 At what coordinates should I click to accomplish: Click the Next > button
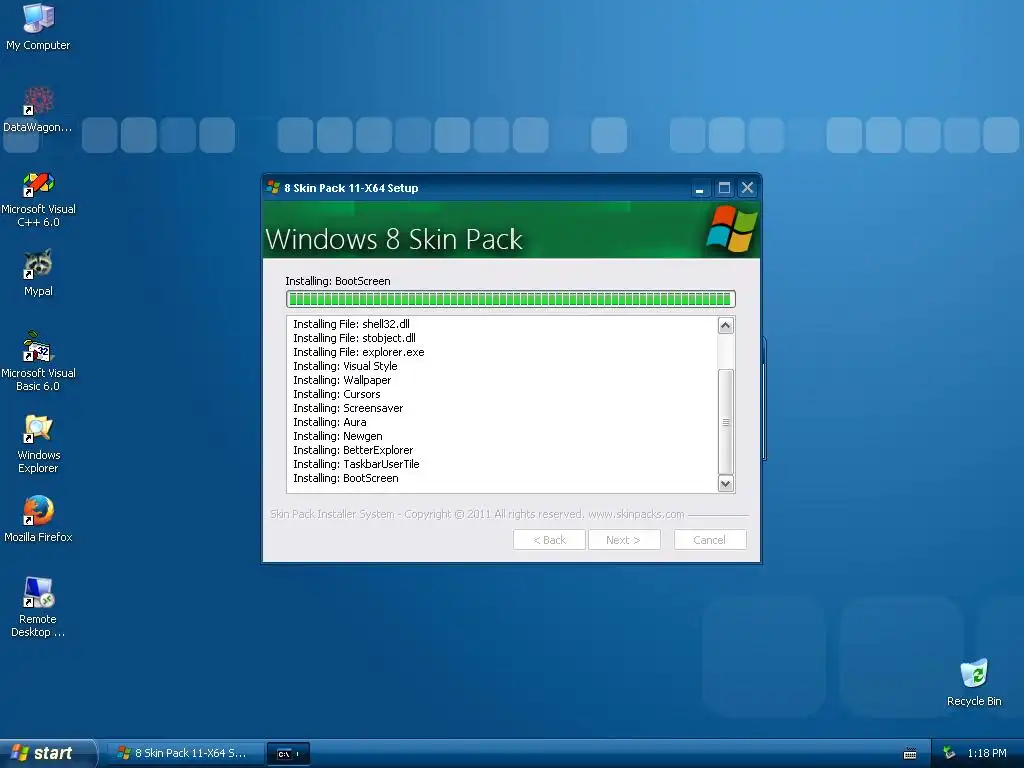(x=624, y=540)
